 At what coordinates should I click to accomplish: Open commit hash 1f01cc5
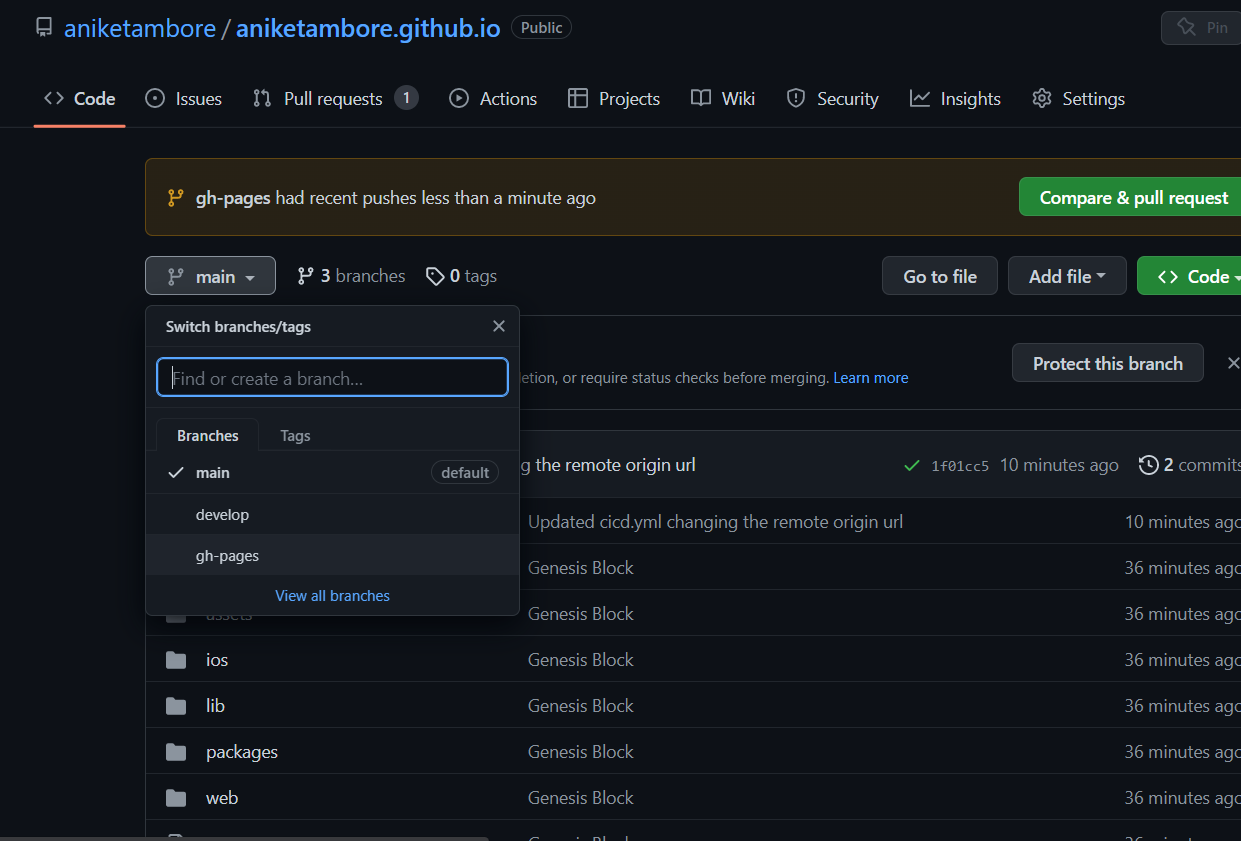coord(960,465)
